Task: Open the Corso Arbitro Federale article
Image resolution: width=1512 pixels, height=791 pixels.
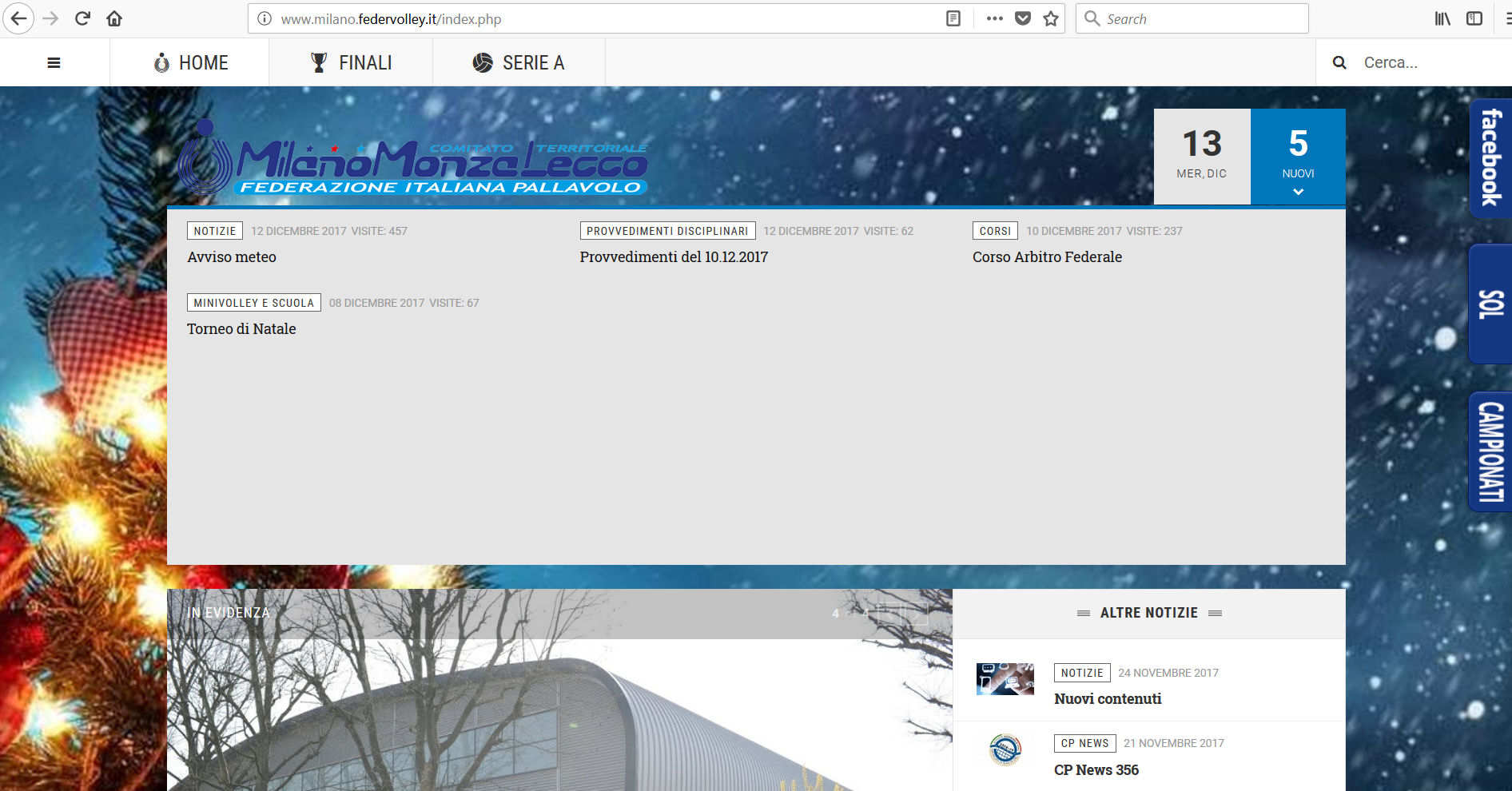Action: pos(1047,257)
